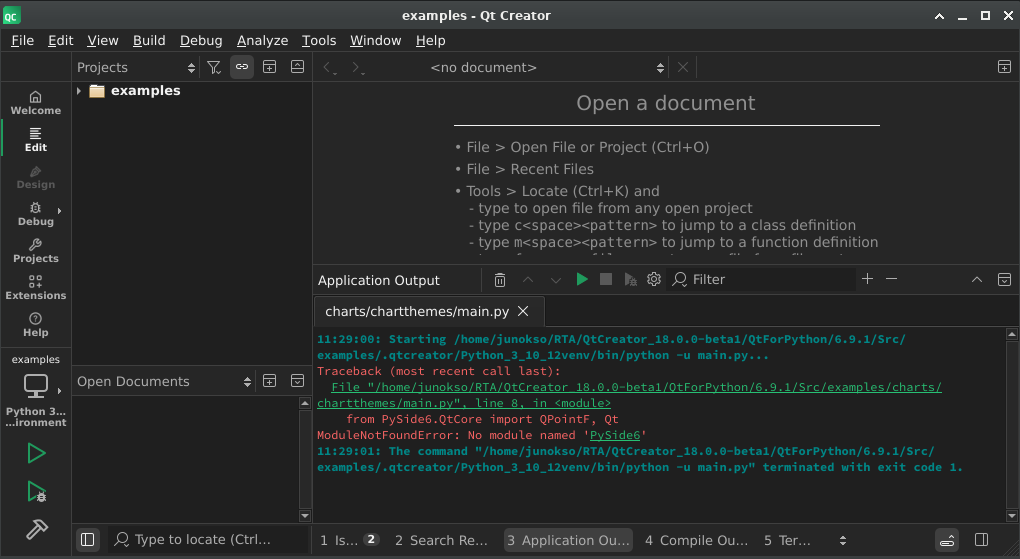The image size is (1020, 559).
Task: Close the Projects sidebar view
Action: point(297,67)
